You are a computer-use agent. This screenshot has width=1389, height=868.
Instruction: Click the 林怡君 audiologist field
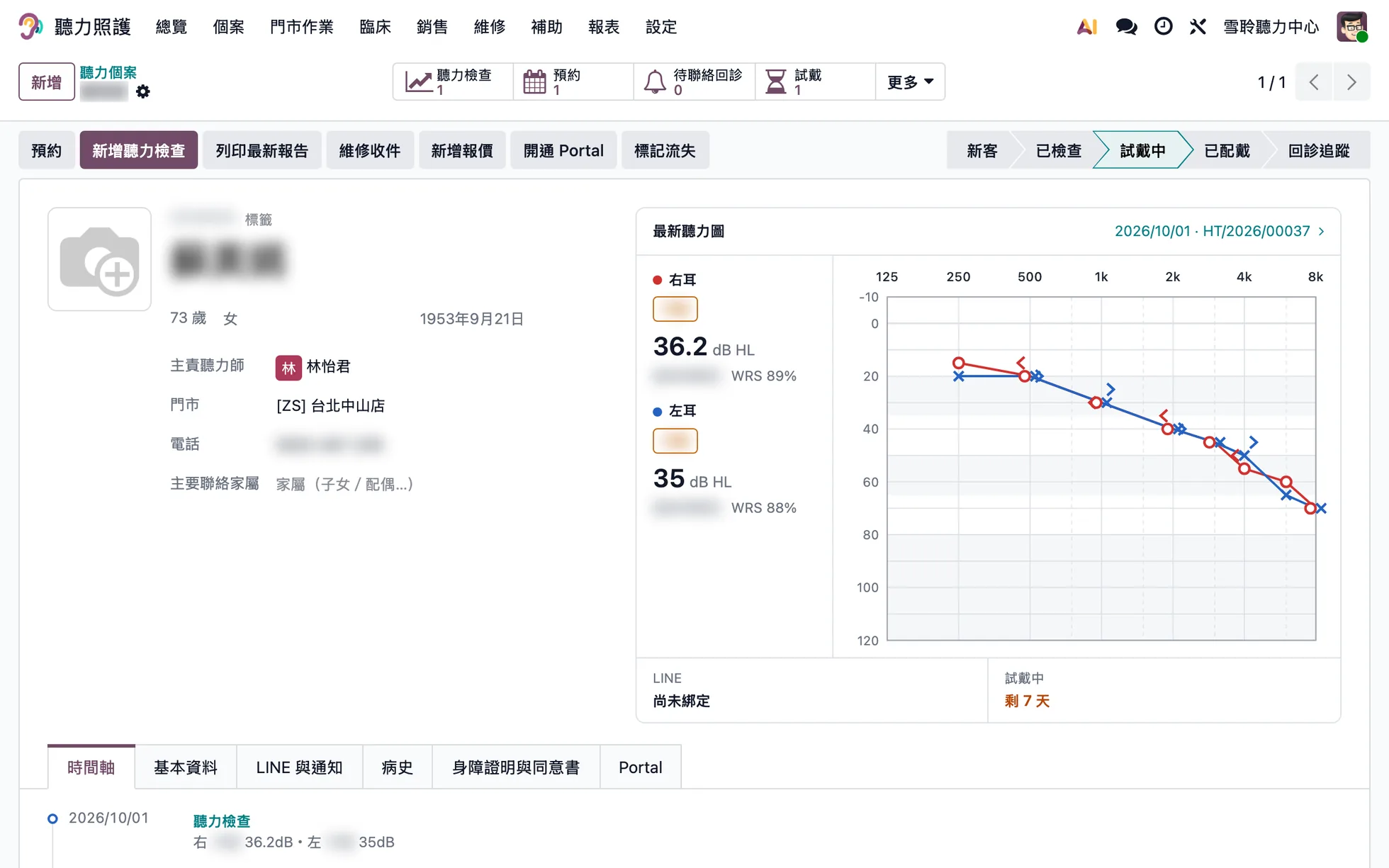coord(328,367)
